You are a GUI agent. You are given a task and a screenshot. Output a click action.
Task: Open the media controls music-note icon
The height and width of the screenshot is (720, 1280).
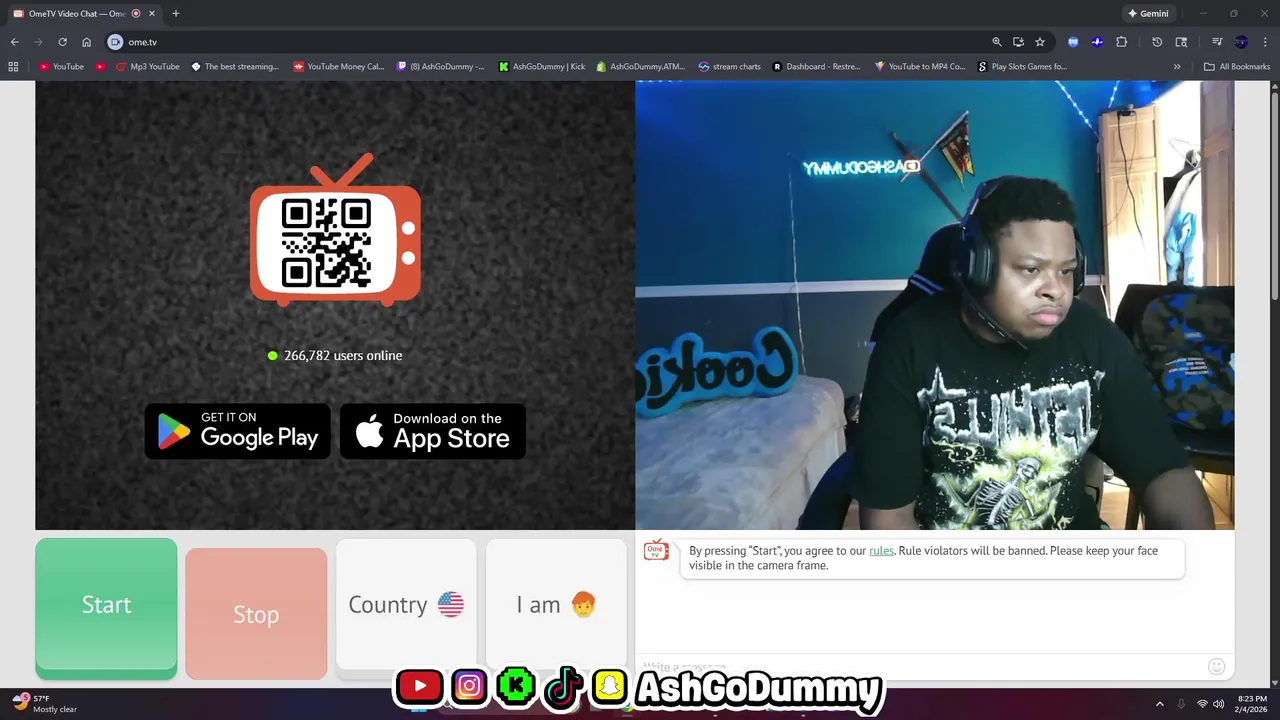click(1217, 42)
